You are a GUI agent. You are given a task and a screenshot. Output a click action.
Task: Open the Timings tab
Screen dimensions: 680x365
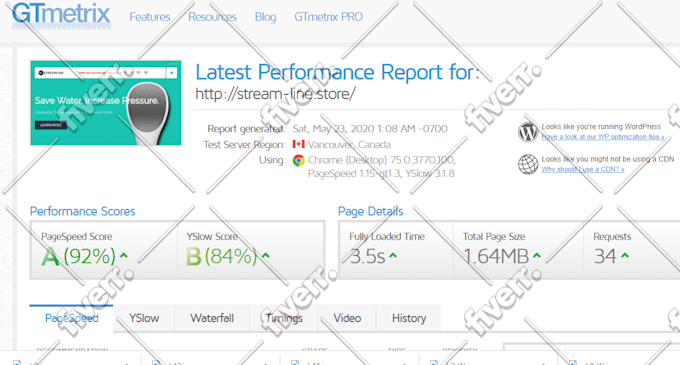point(284,319)
